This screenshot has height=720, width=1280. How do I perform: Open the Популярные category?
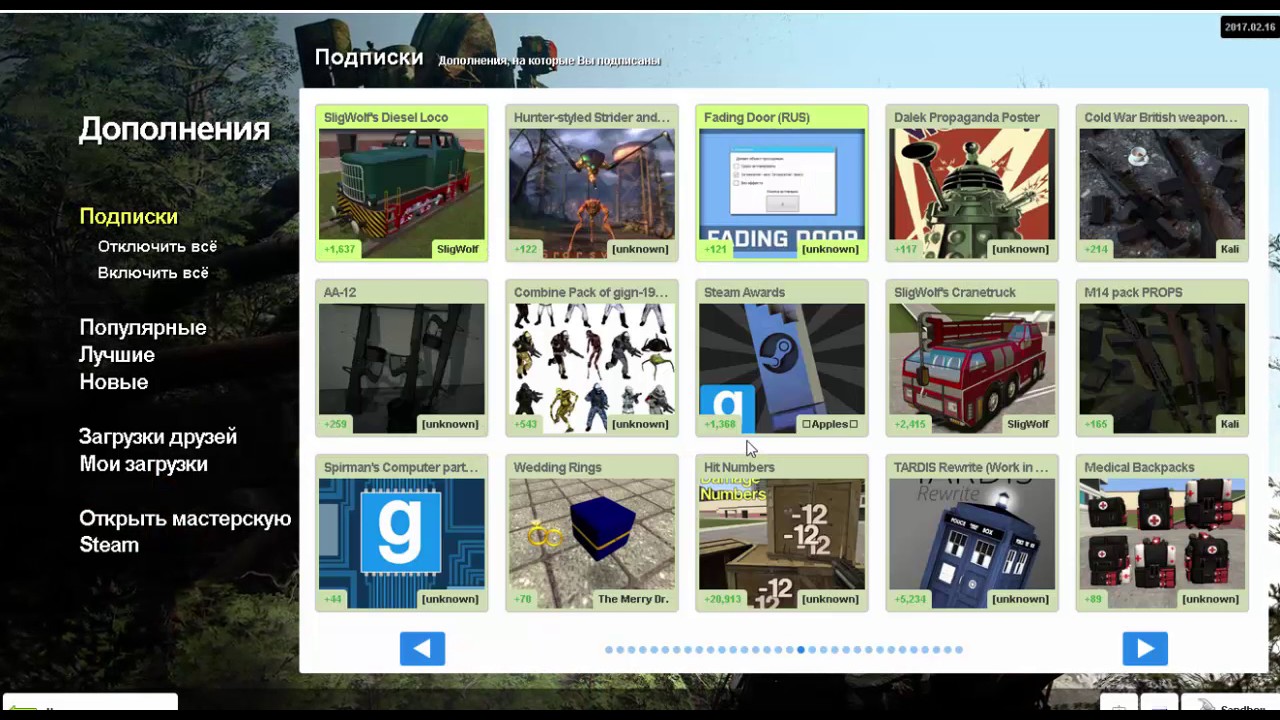(143, 328)
